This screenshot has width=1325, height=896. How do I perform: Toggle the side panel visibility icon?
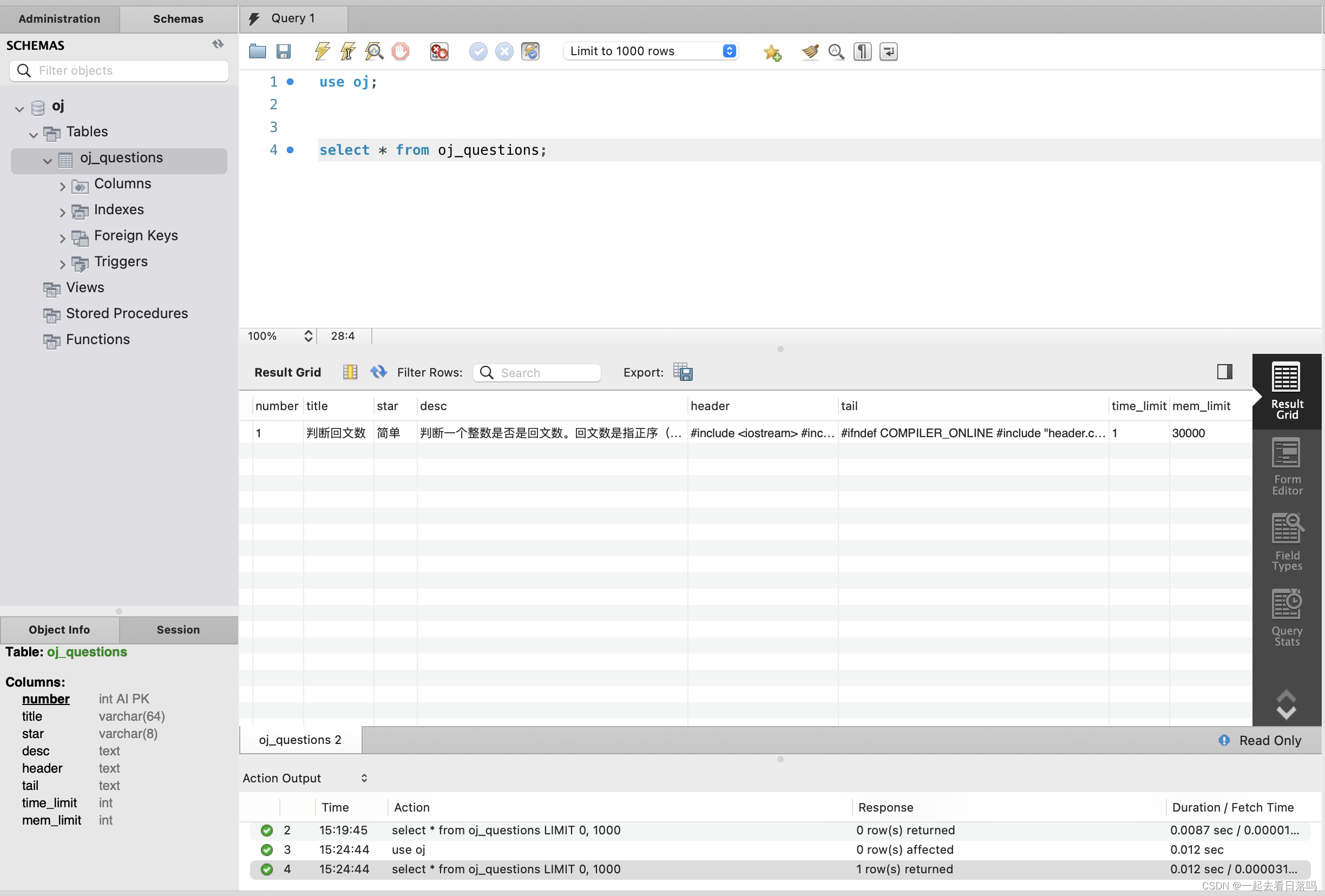tap(1224, 372)
